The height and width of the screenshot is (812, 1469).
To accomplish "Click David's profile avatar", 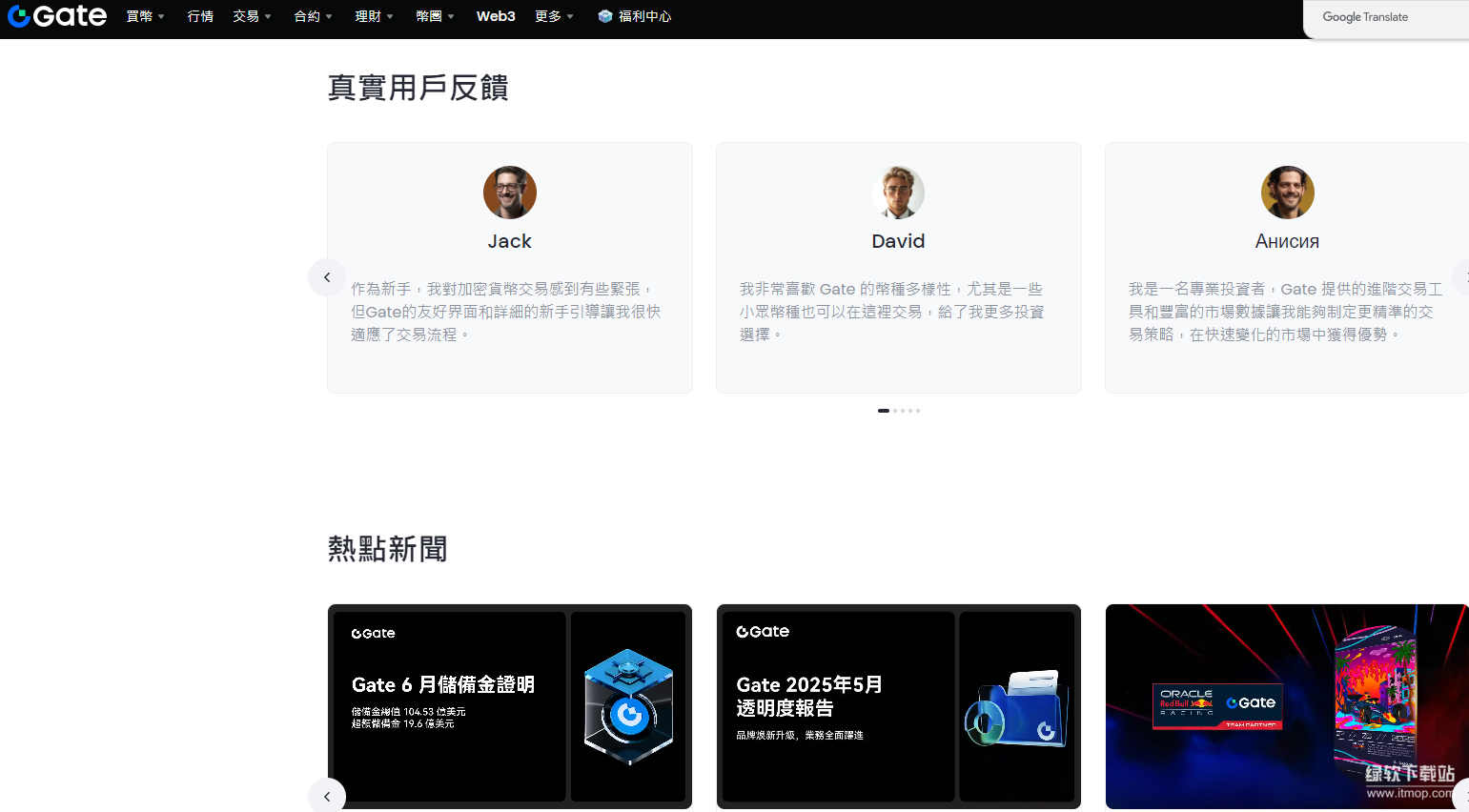I will (898, 193).
